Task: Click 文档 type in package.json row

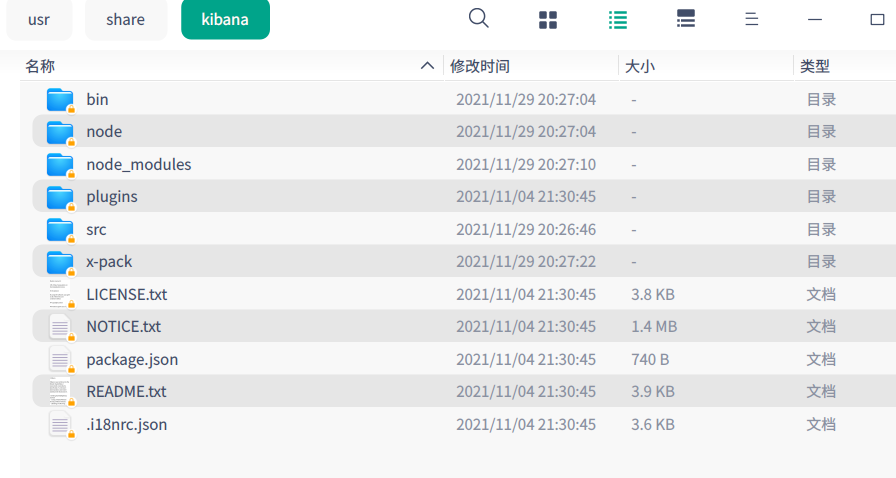Action: (x=821, y=360)
